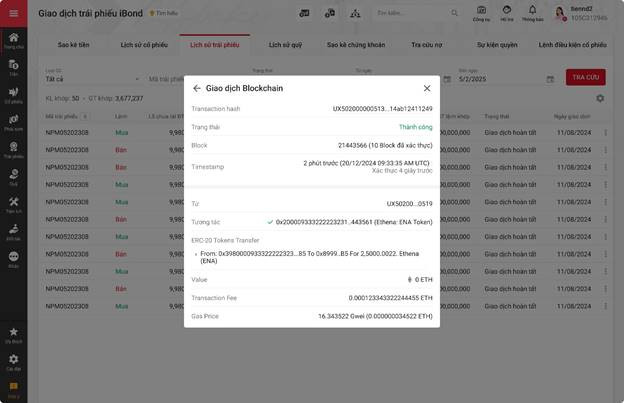Switch to Lịch sử quỹ tab

285,45
